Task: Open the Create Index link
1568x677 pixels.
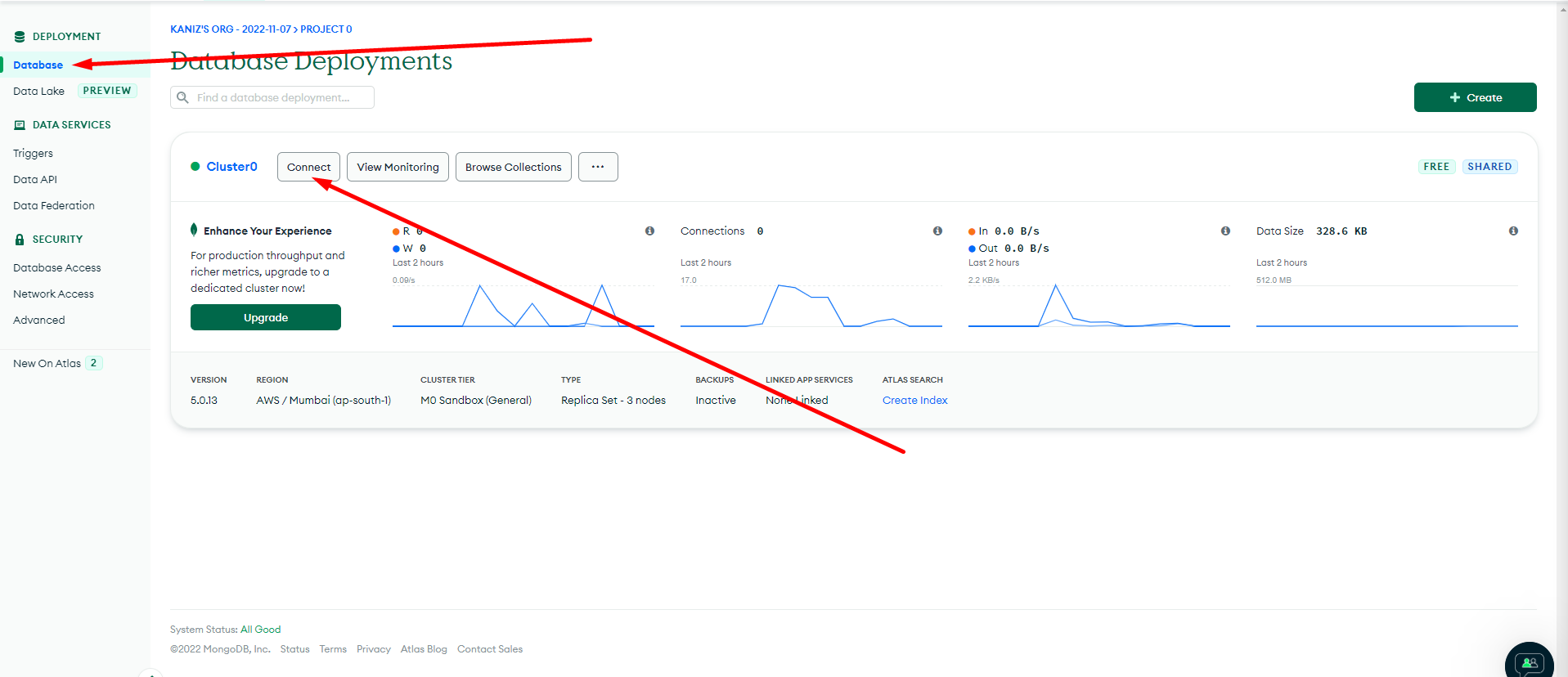Action: (914, 401)
